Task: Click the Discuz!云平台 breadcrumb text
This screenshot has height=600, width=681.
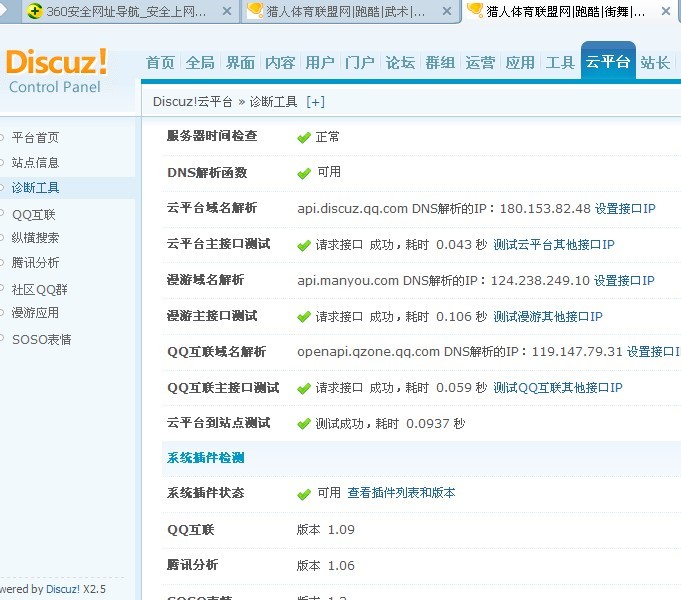Action: click(x=193, y=102)
